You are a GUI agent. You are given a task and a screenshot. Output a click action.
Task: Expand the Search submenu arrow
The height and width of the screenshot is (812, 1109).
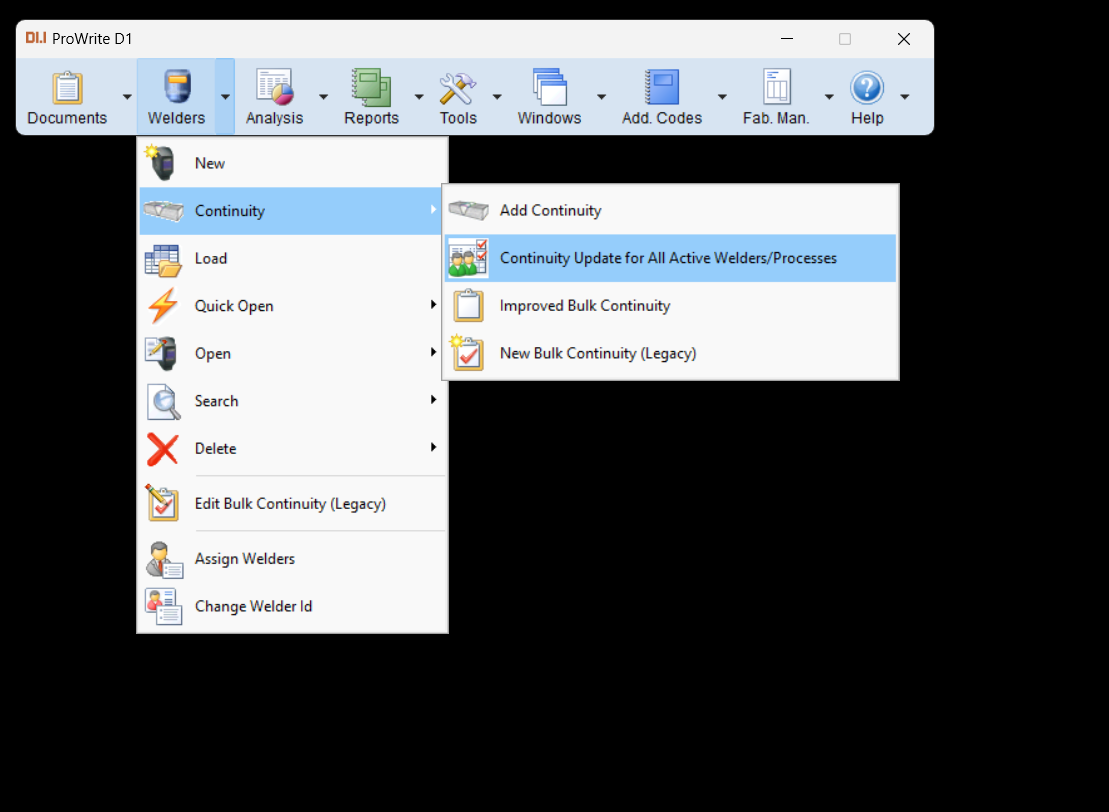click(434, 400)
